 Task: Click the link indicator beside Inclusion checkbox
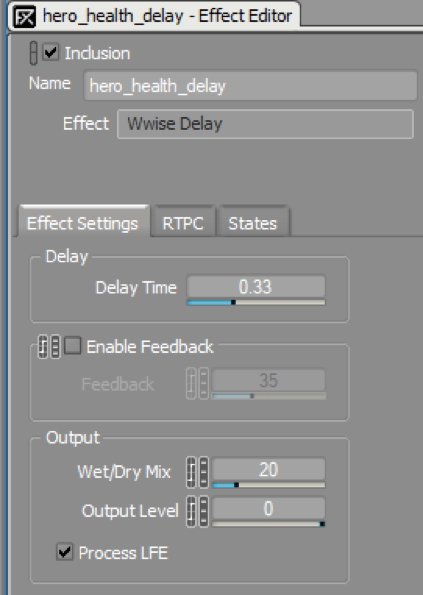(x=33, y=53)
